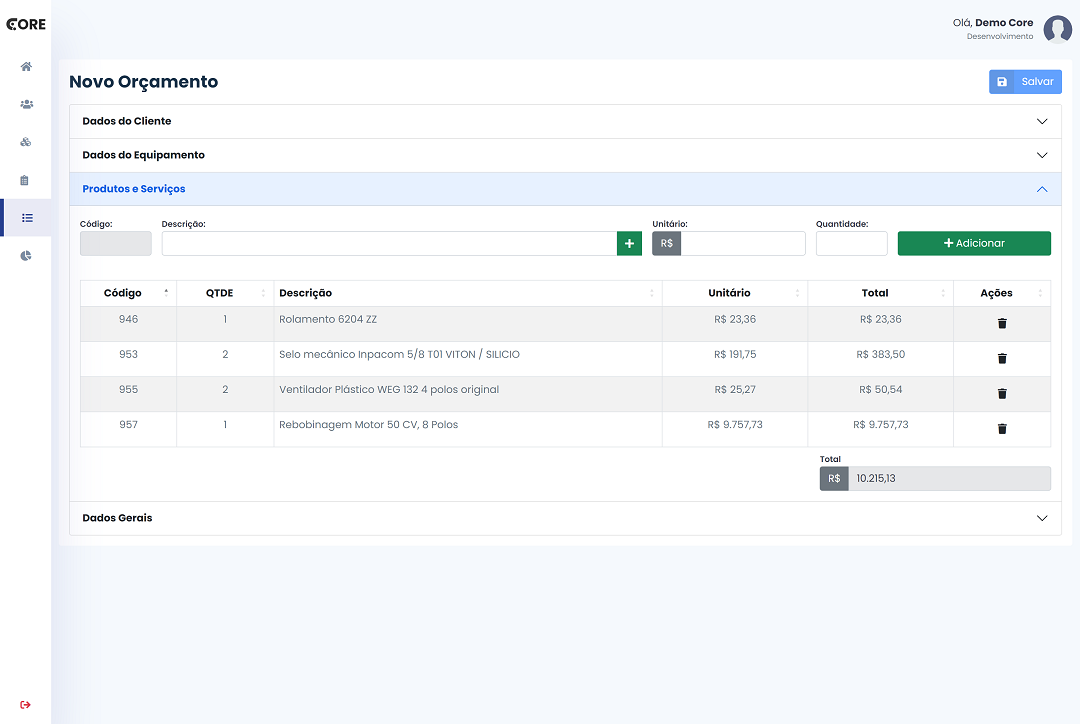Click the Total value field 10.215,13
Screen dimensions: 1080x724
[x=949, y=478]
